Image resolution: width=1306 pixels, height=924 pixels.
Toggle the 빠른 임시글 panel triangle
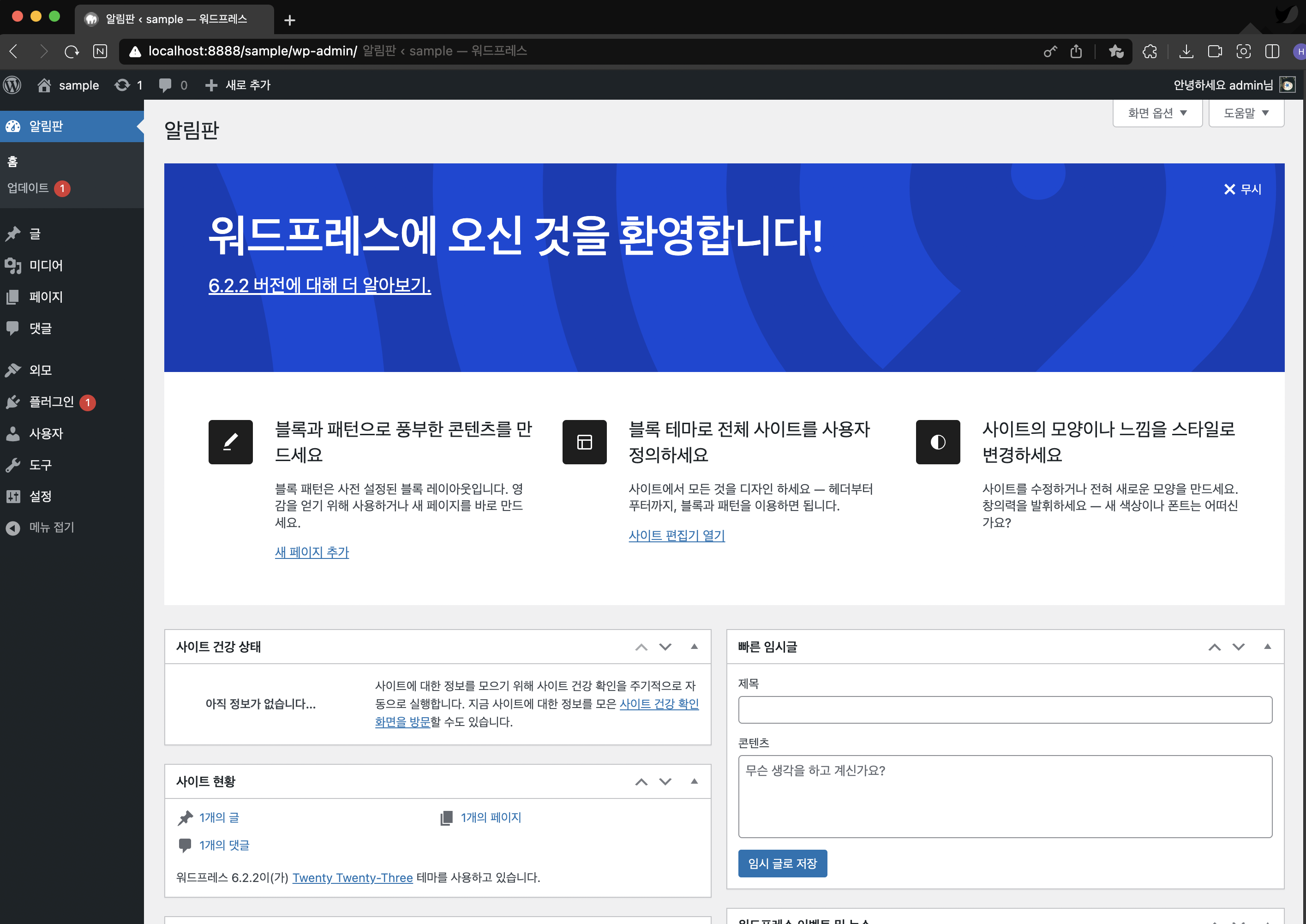coord(1267,647)
